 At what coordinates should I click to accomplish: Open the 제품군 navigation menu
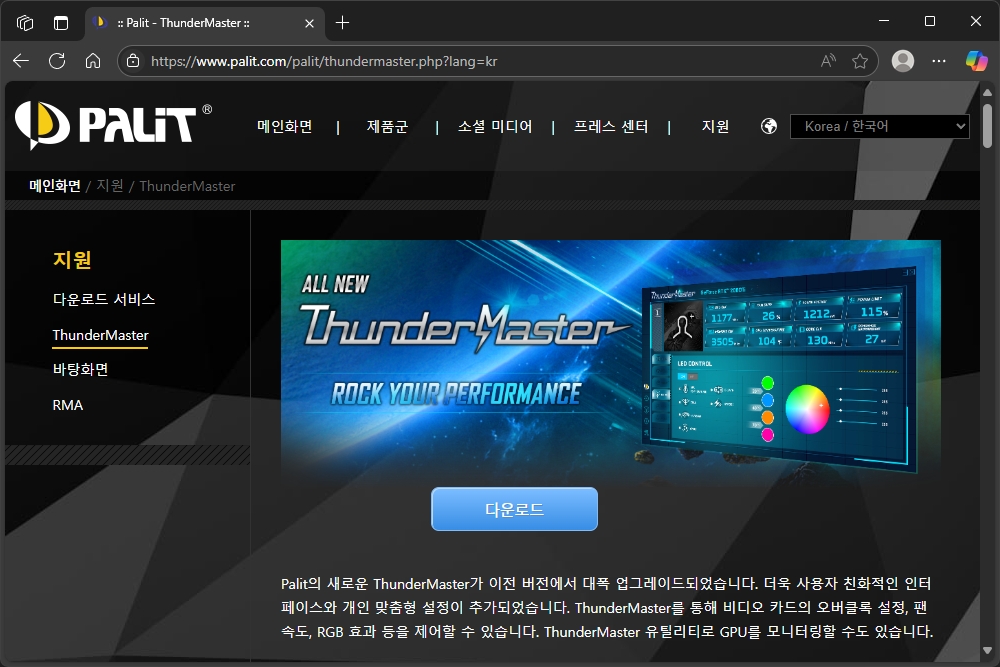pyautogui.click(x=387, y=126)
